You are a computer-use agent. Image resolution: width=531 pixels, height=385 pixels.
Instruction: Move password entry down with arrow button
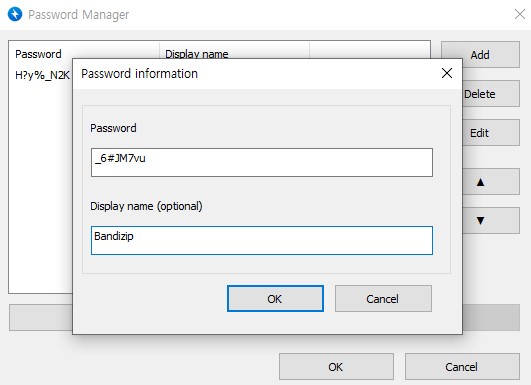coord(491,221)
